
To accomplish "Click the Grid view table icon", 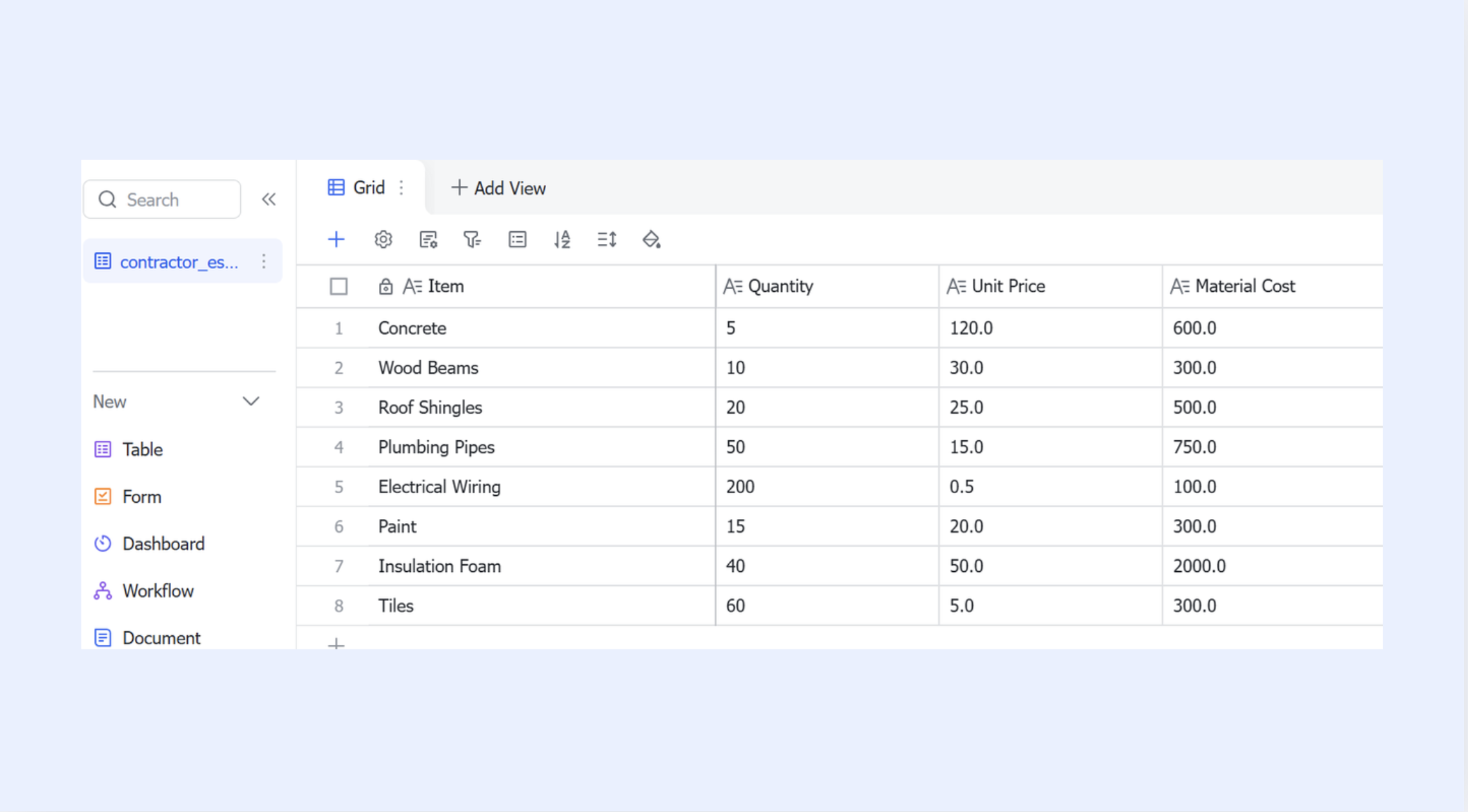I will 336,188.
